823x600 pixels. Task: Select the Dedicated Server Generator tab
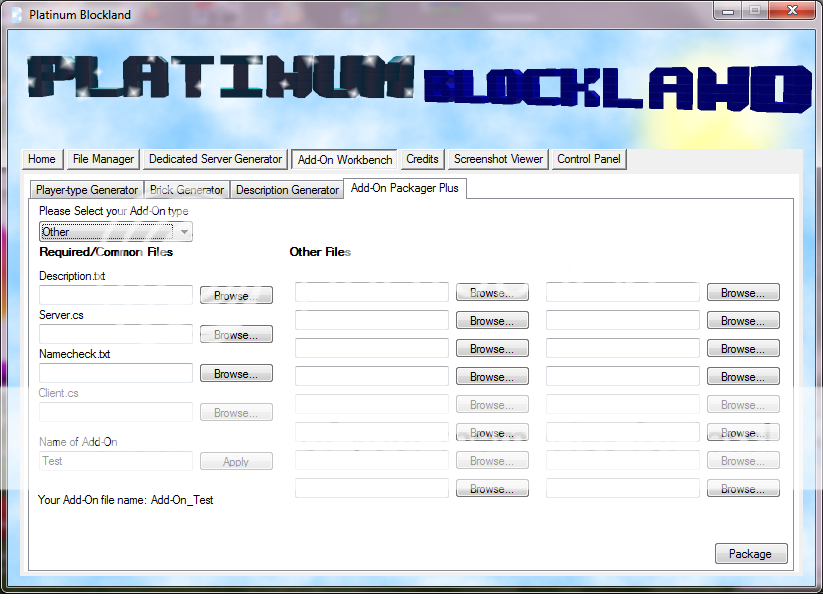(x=215, y=159)
